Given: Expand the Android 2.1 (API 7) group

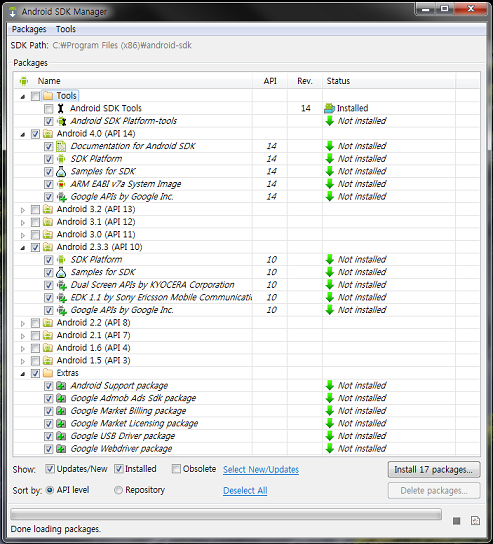Looking at the screenshot, I should click(23, 336).
